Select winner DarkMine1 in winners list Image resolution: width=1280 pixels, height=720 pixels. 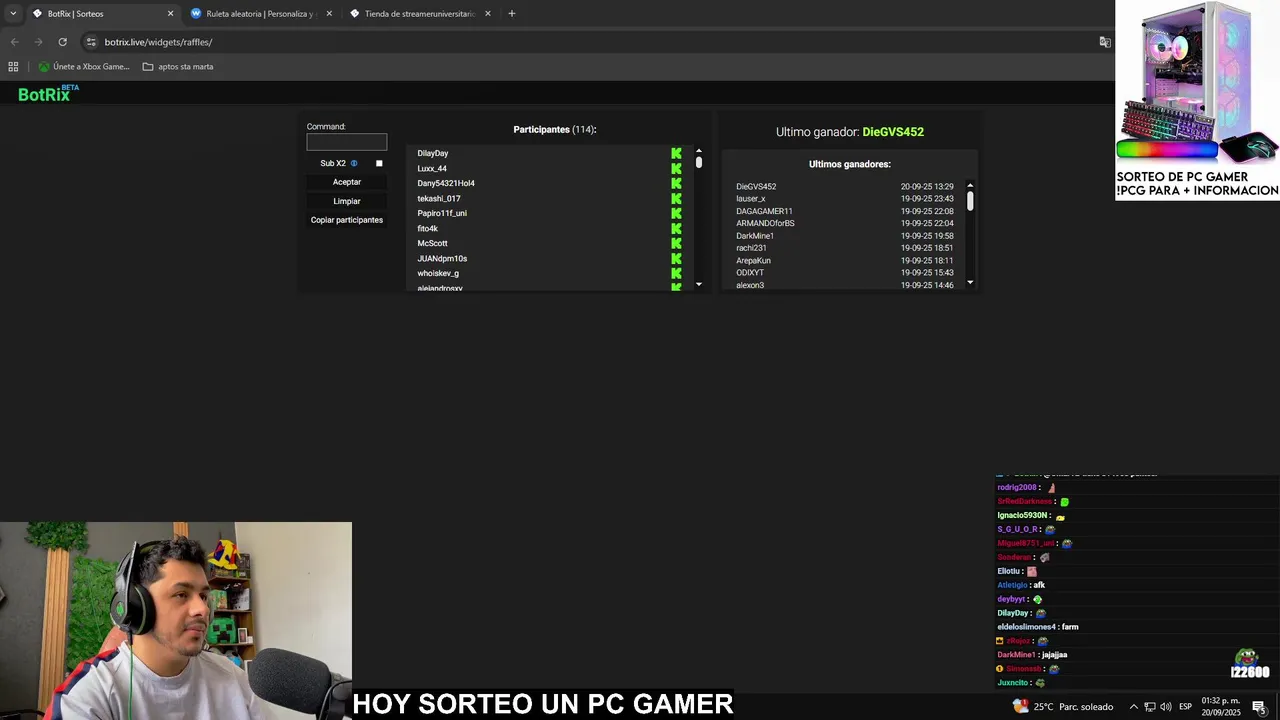755,236
